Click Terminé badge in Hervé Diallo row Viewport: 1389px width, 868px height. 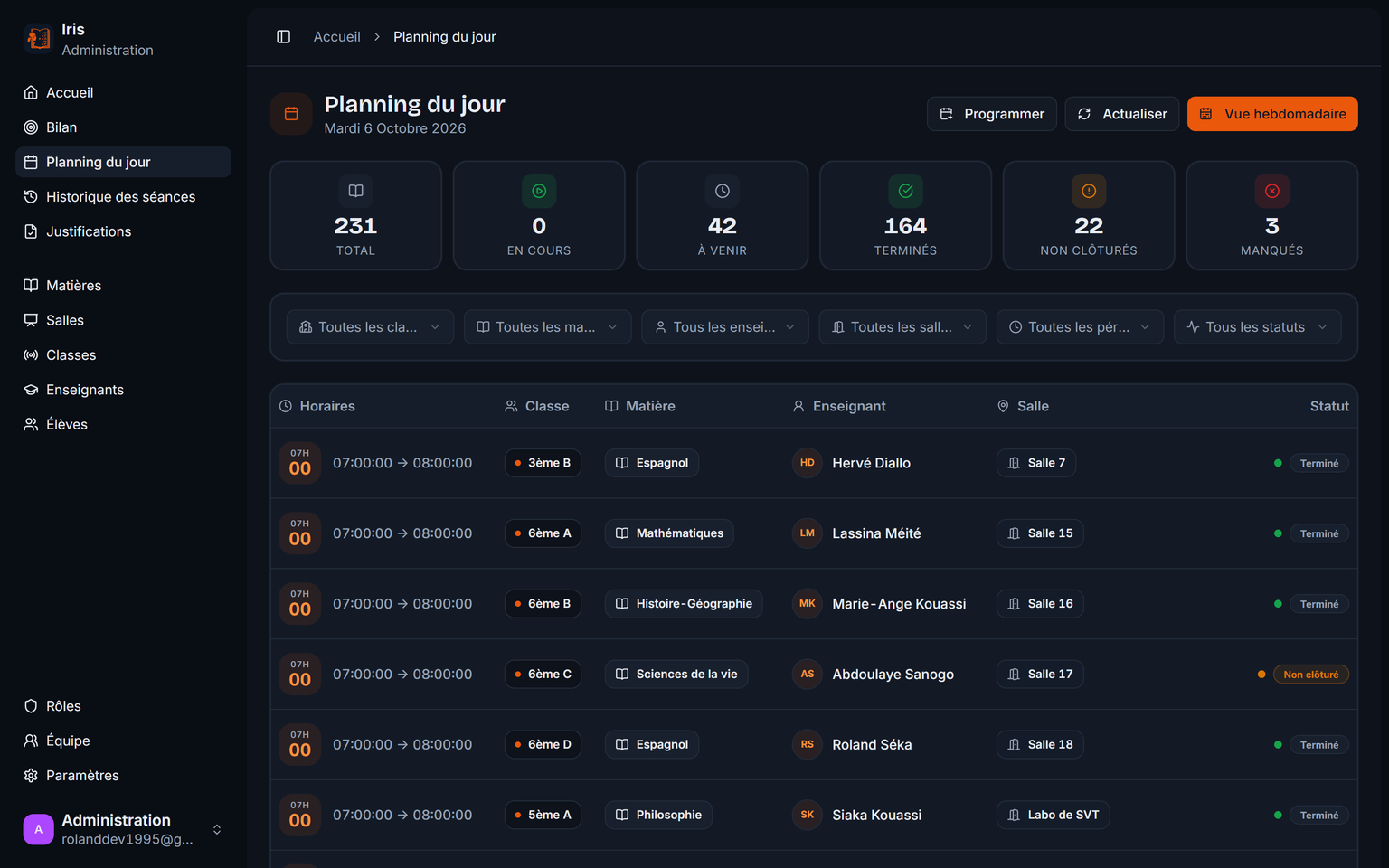click(1318, 463)
